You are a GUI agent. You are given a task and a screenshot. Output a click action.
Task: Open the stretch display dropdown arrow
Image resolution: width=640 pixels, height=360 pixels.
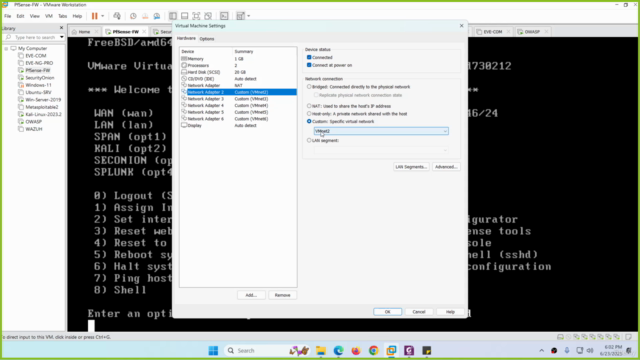point(248,16)
